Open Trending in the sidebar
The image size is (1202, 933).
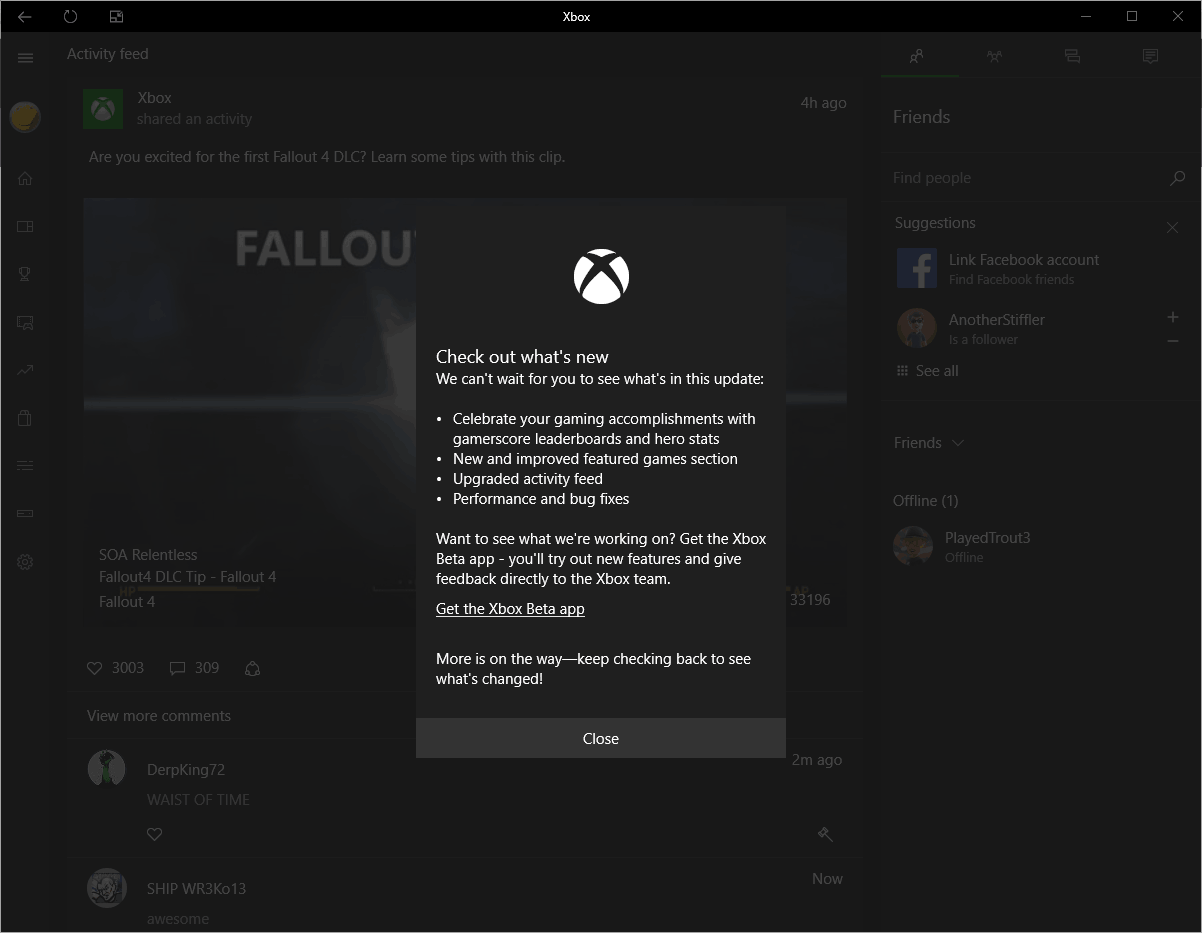25,370
